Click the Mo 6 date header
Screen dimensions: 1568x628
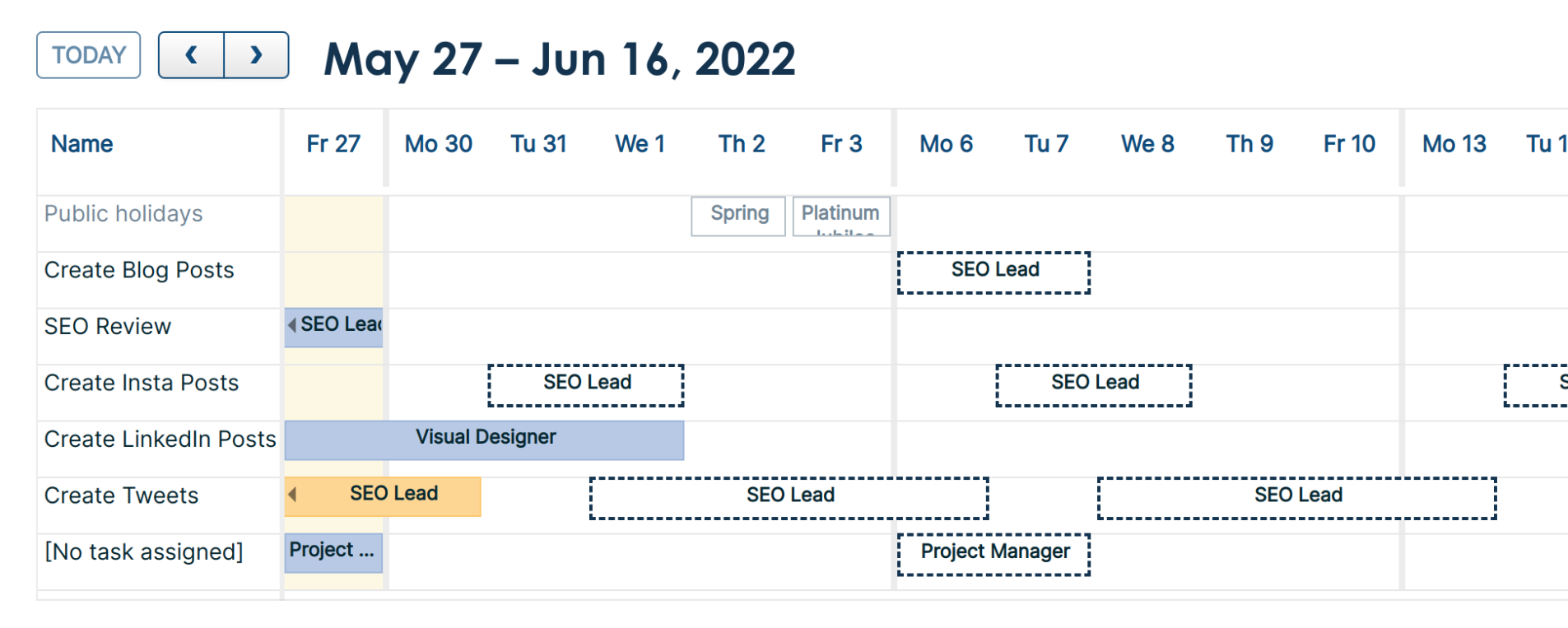946,144
